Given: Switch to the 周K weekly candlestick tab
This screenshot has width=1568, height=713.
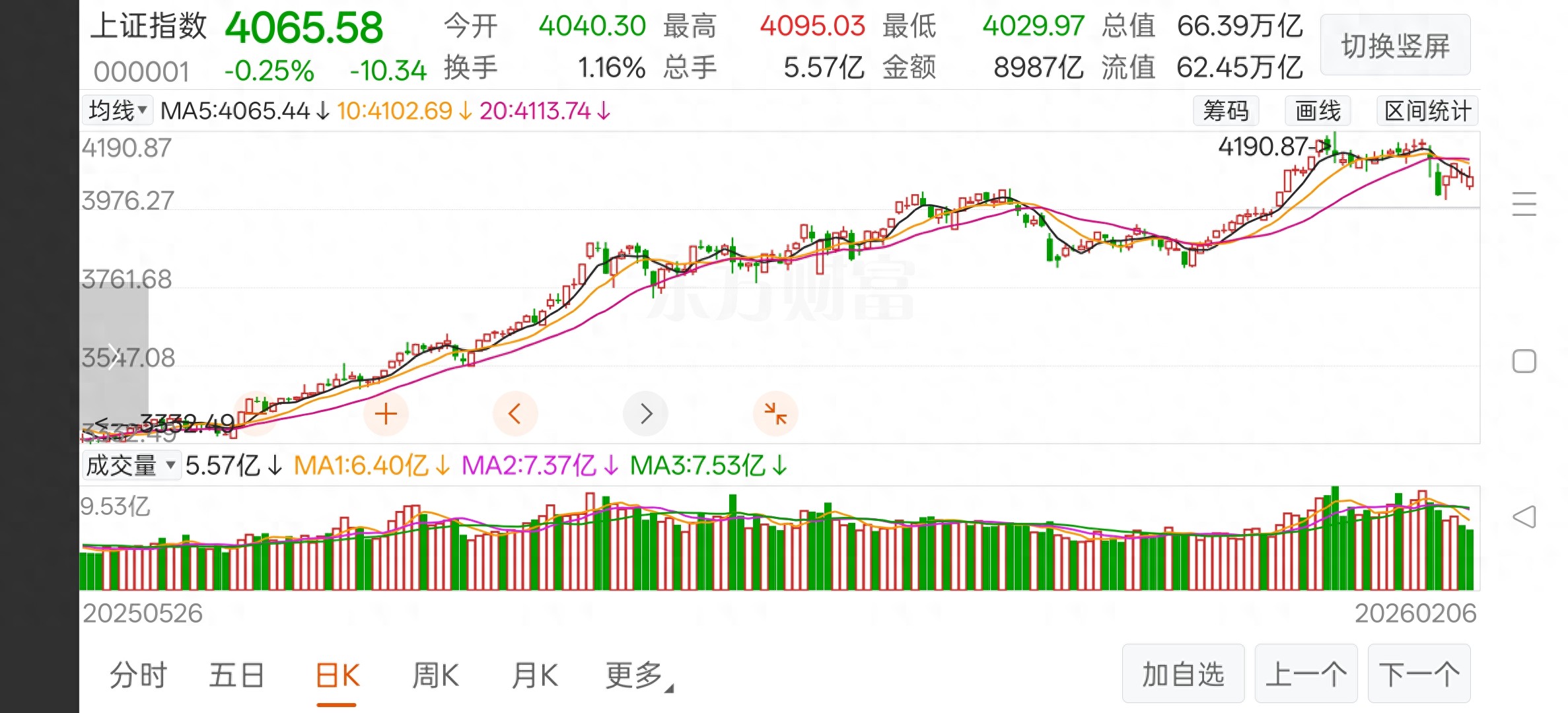Looking at the screenshot, I should tap(435, 675).
